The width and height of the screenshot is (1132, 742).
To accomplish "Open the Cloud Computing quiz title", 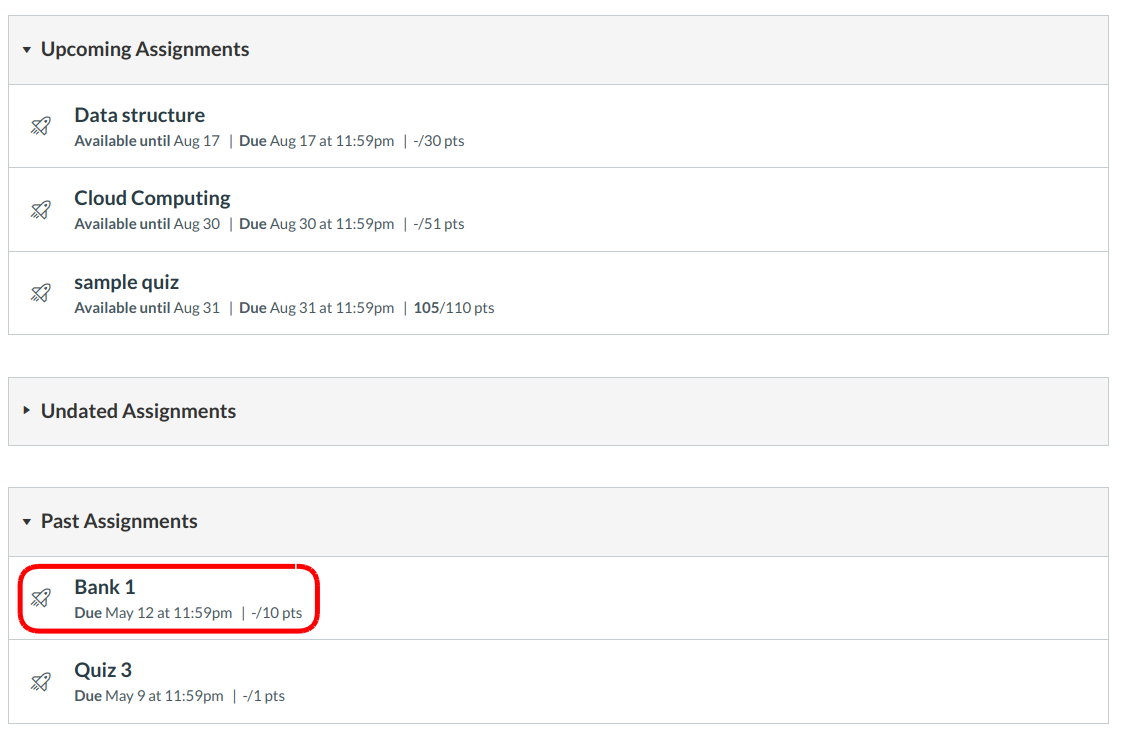I will 152,198.
